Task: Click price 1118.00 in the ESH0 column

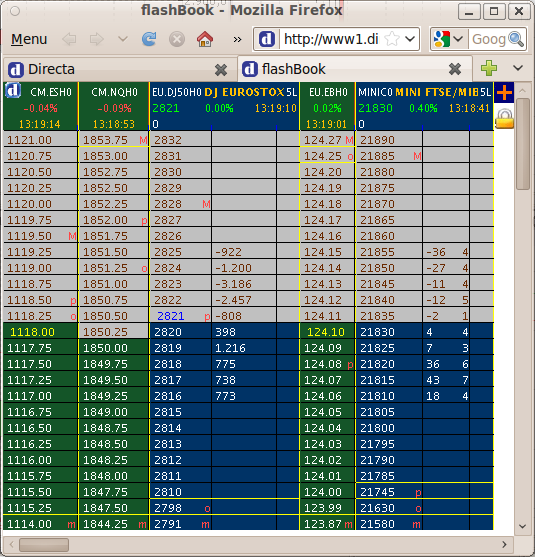Action: tap(32, 332)
